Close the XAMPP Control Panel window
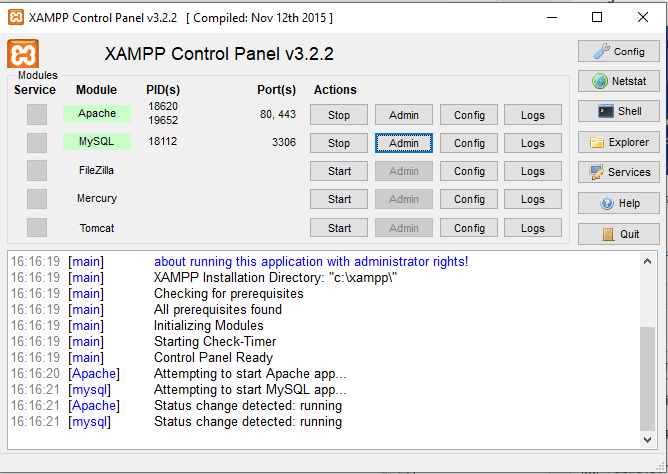The image size is (668, 474). [643, 17]
